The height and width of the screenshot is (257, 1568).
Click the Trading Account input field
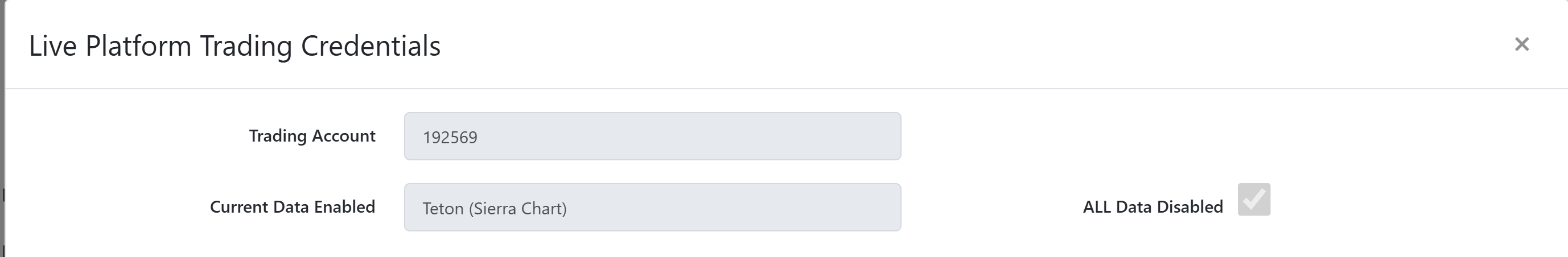652,136
